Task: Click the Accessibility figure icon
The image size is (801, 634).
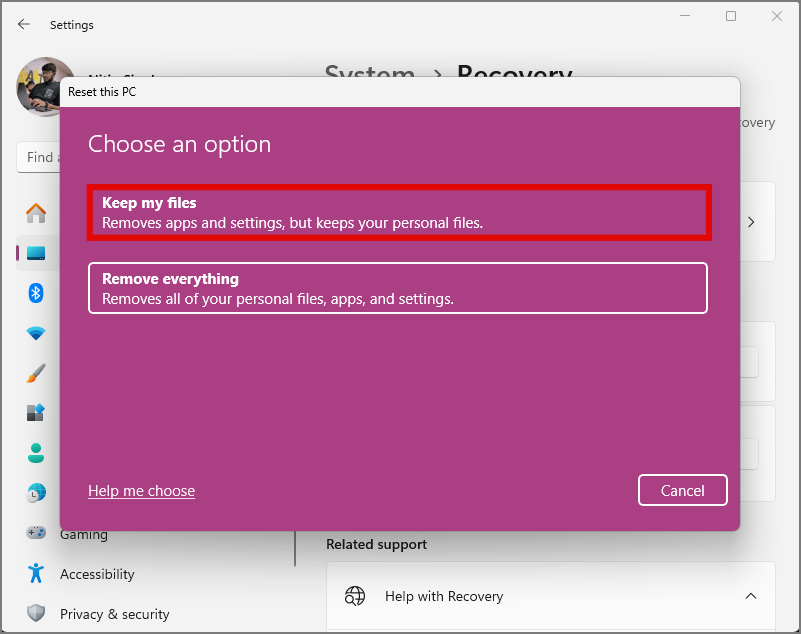Action: [x=36, y=573]
